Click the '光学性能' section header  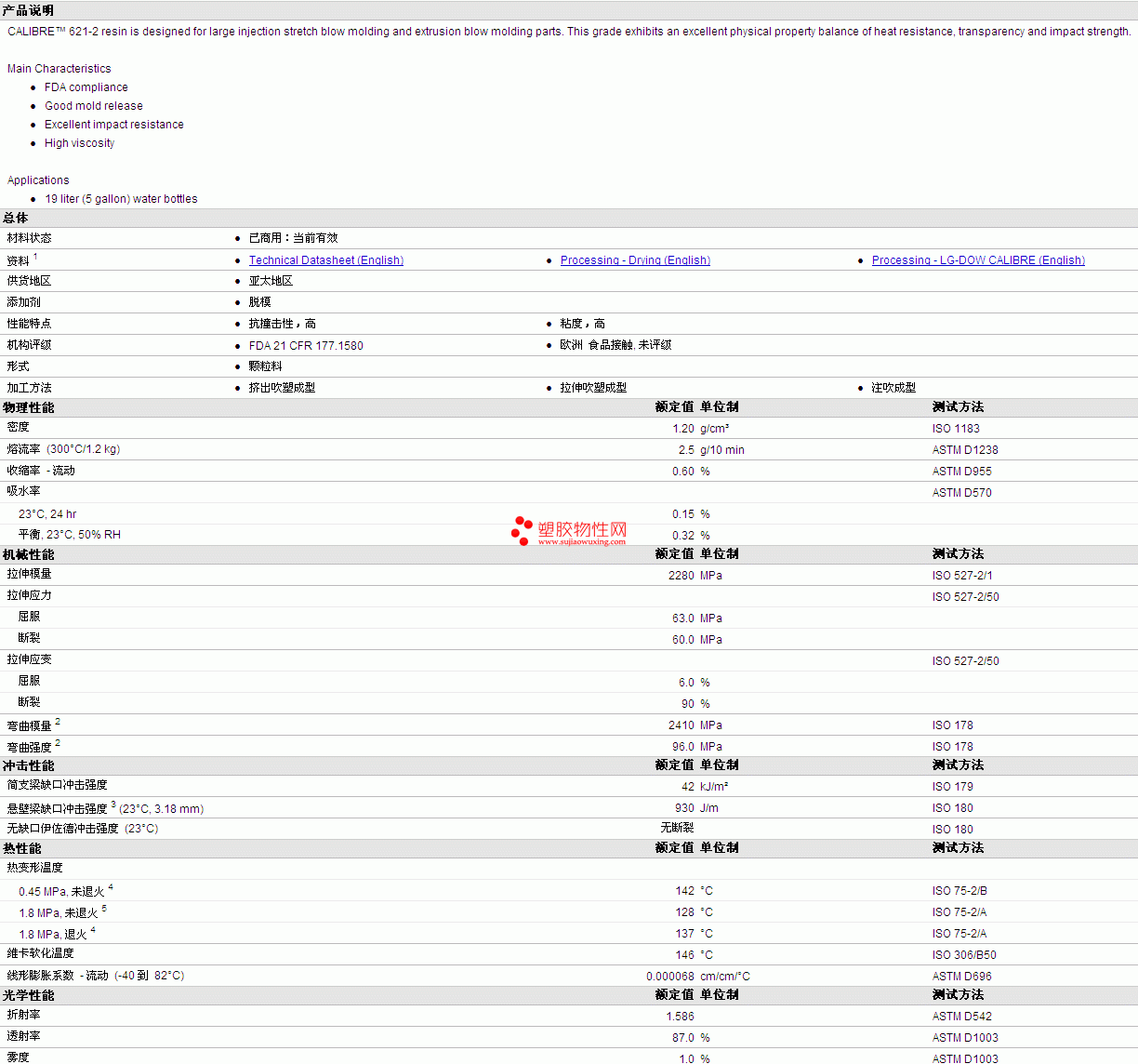click(29, 995)
